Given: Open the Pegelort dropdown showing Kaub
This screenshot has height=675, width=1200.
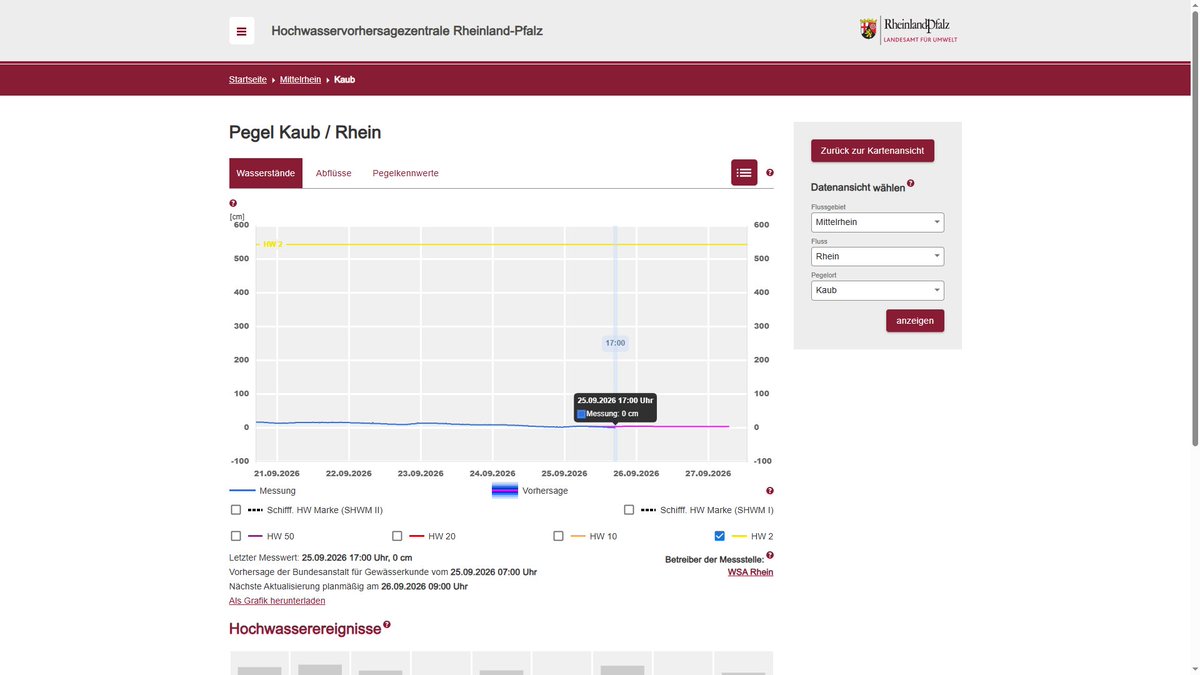Looking at the screenshot, I should [878, 290].
